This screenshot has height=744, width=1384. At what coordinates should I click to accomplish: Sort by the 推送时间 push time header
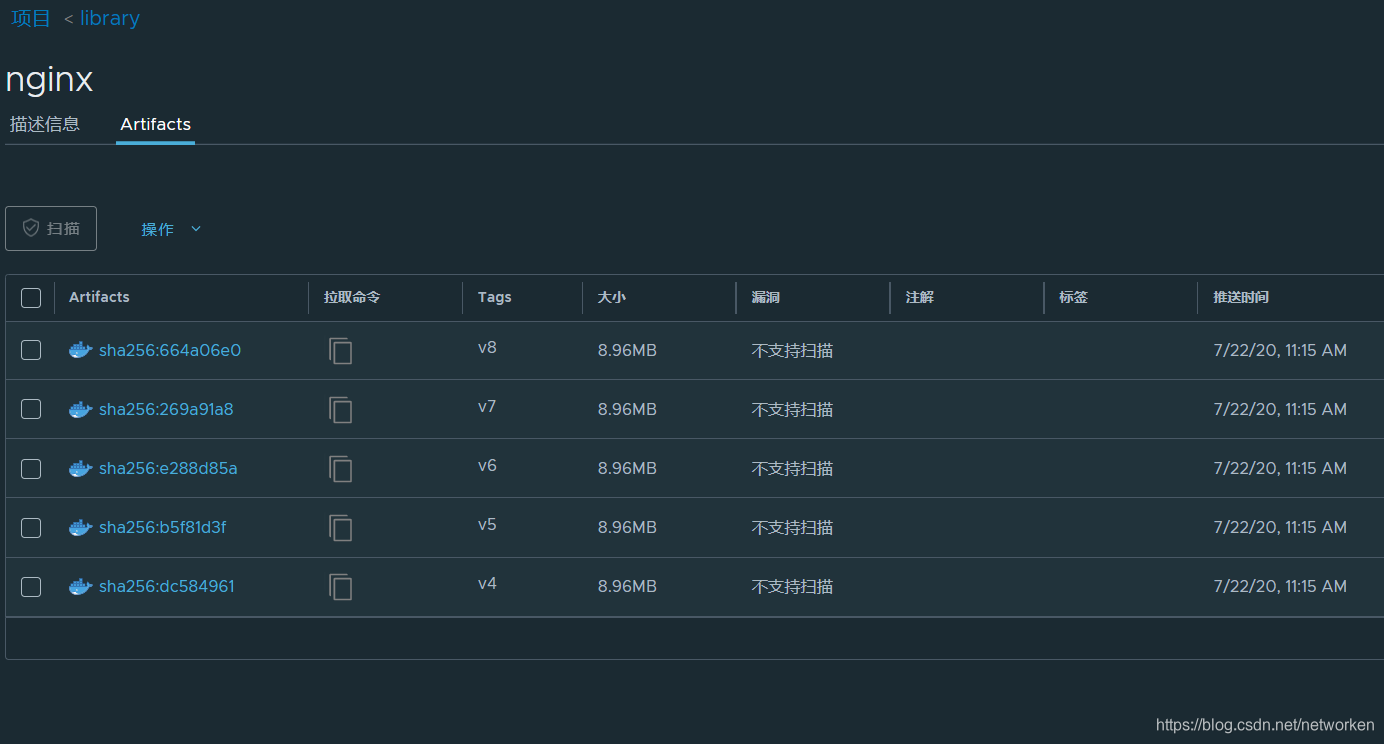(1241, 297)
